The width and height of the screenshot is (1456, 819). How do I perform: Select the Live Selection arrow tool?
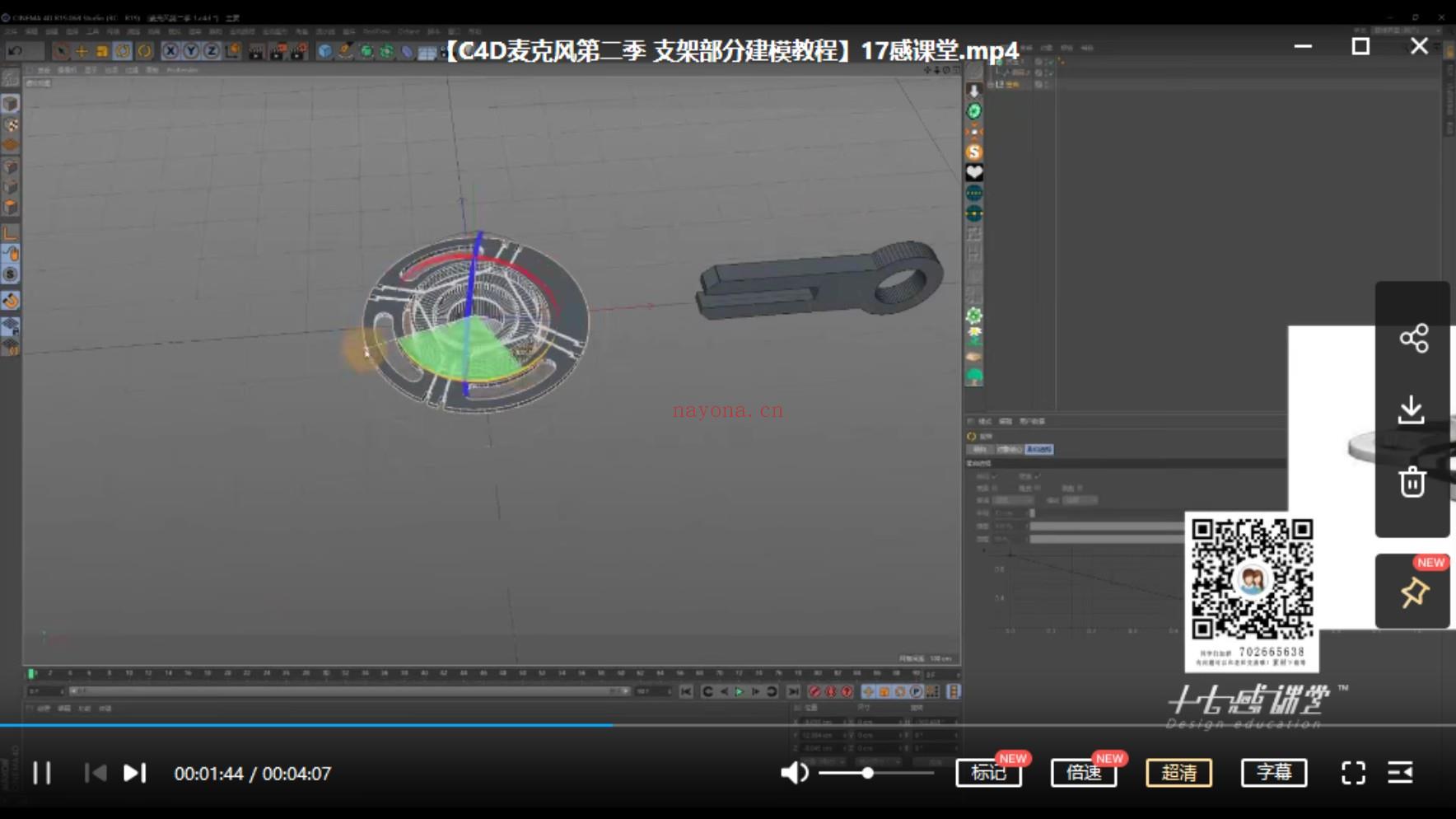click(x=61, y=51)
